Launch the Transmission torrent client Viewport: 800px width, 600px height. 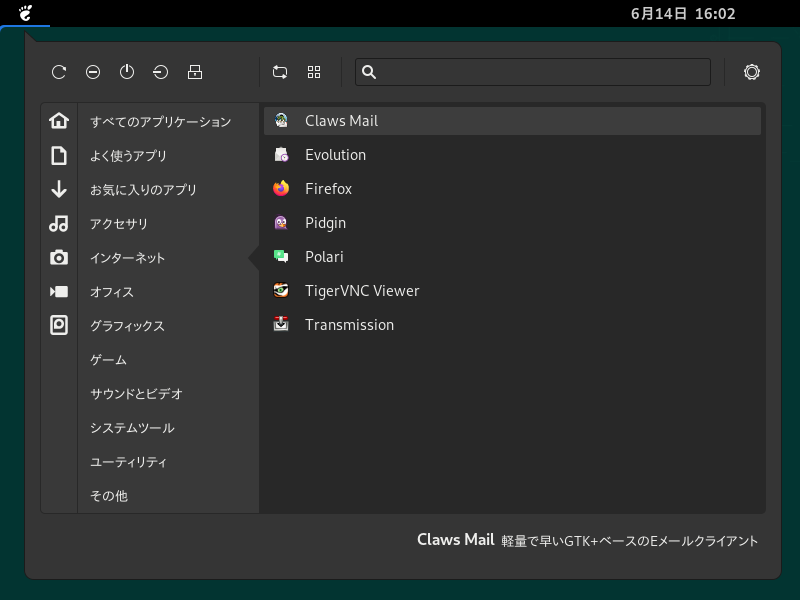tap(512, 325)
